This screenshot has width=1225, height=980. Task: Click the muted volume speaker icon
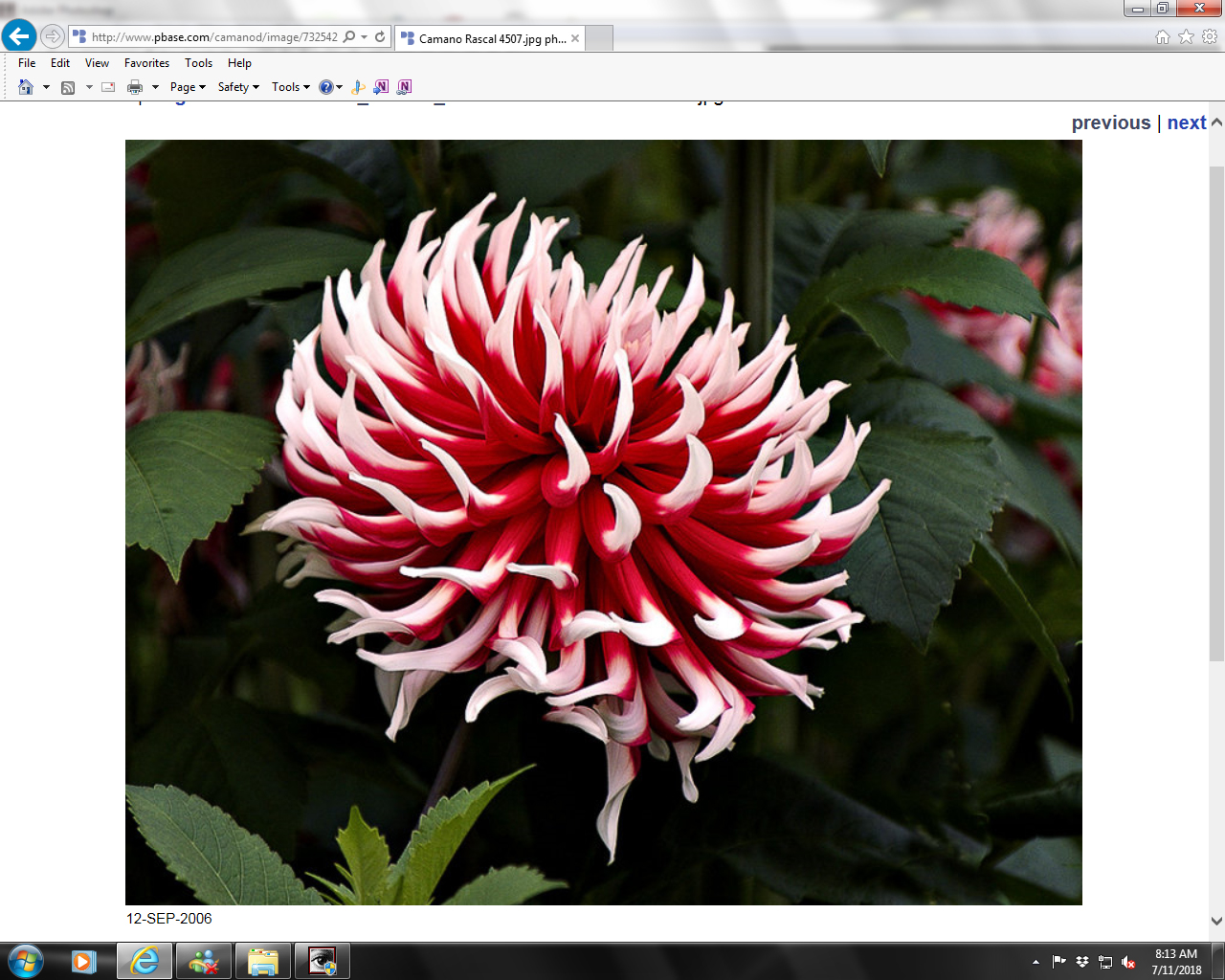tap(1128, 962)
